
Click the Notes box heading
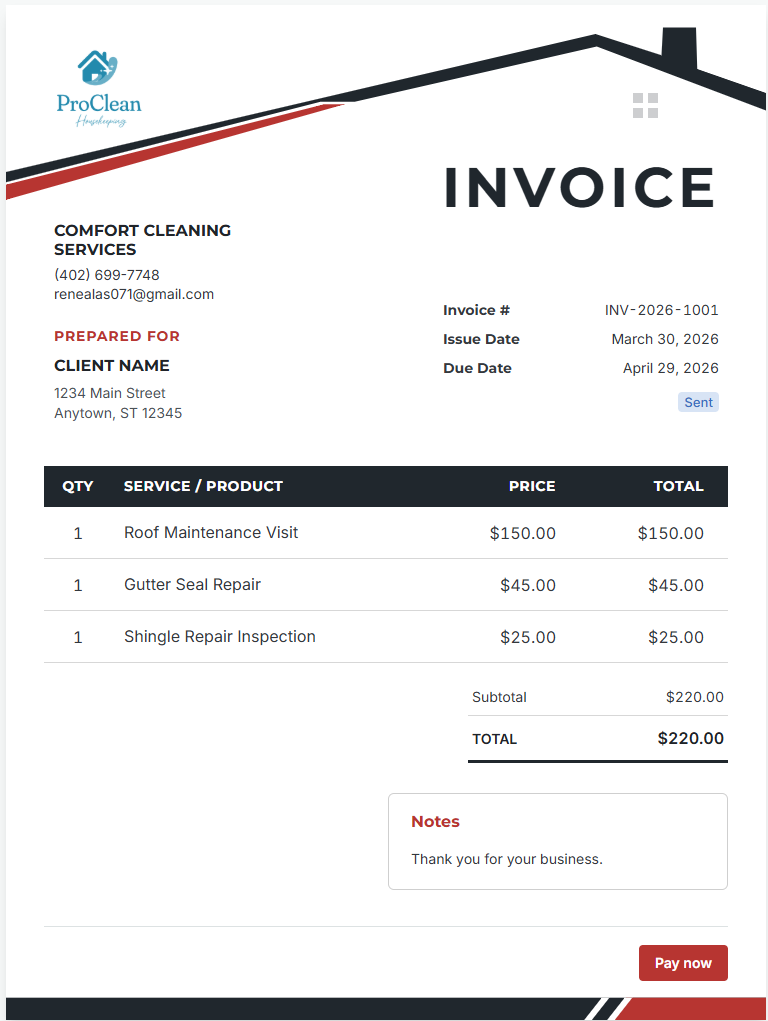click(435, 822)
